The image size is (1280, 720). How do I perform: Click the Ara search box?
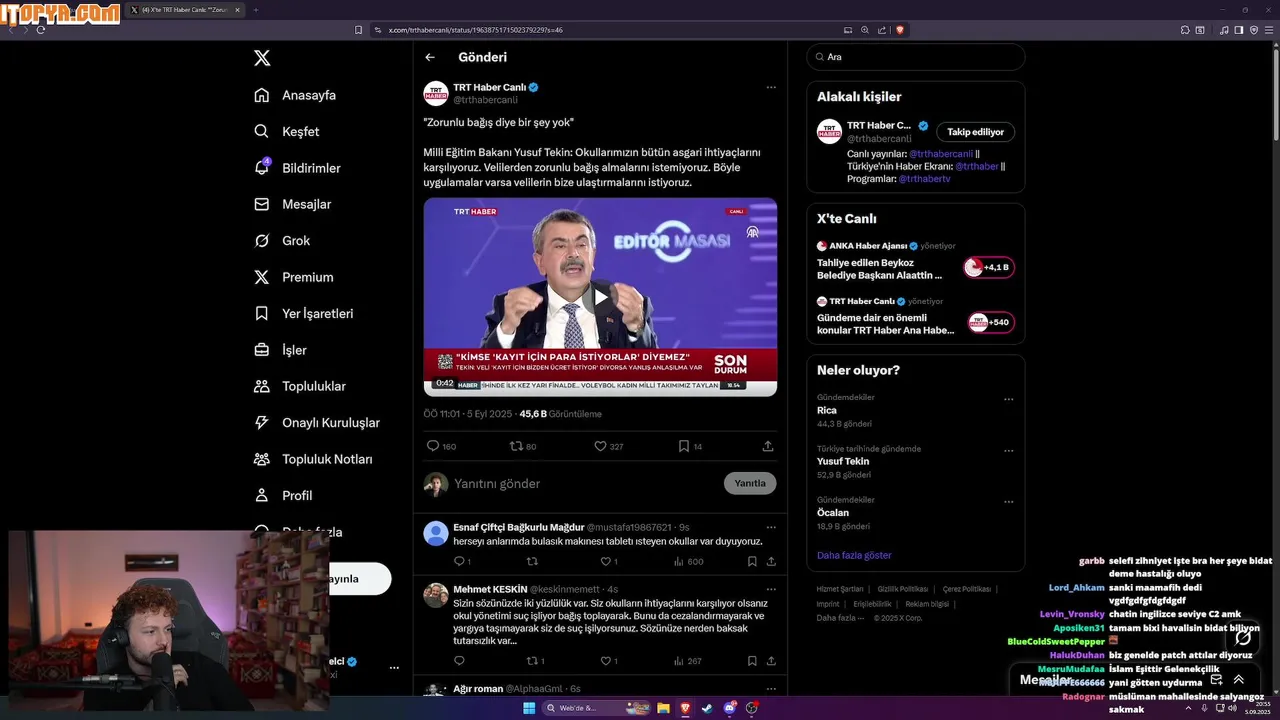(916, 57)
